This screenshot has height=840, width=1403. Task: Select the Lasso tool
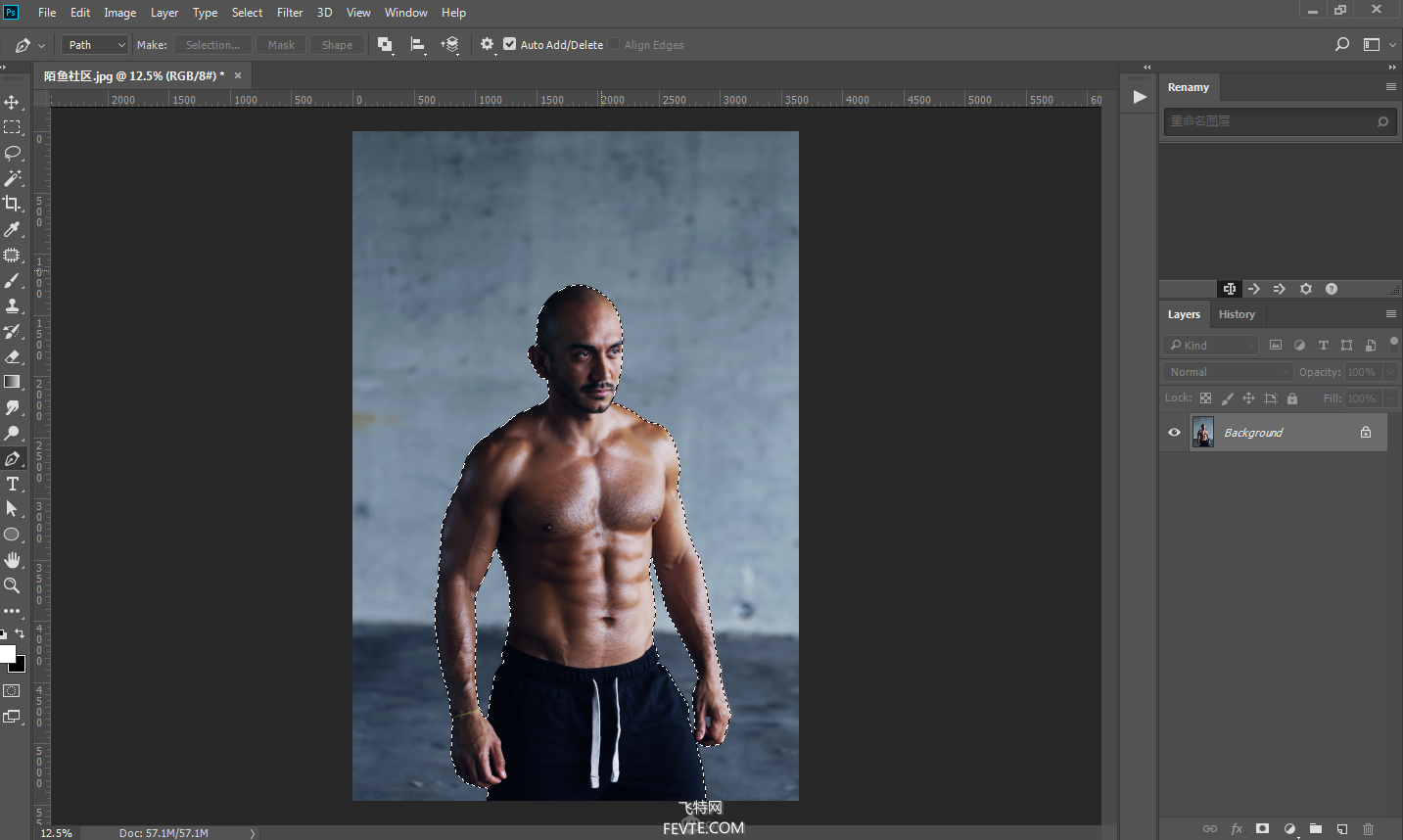pyautogui.click(x=12, y=153)
